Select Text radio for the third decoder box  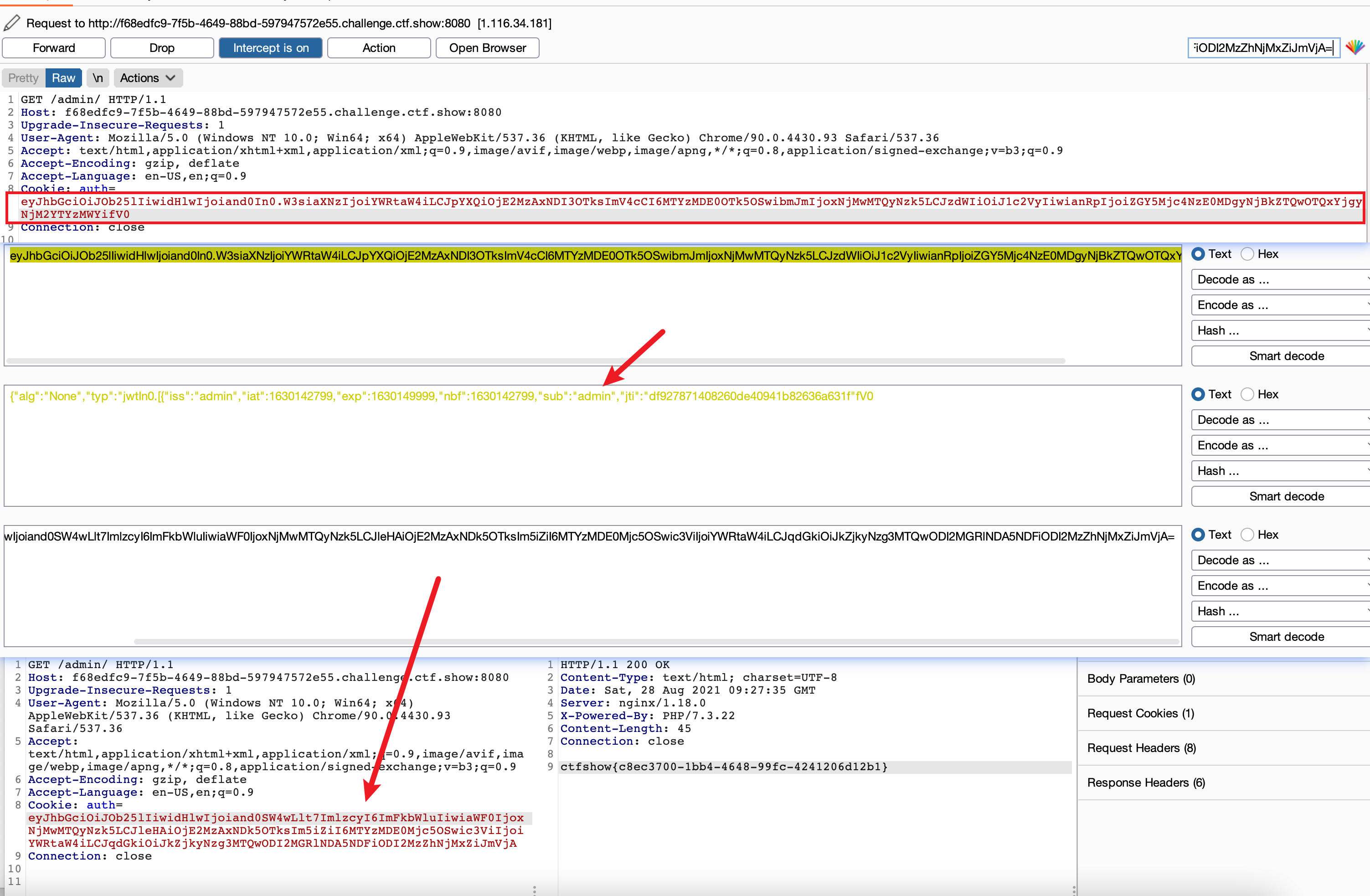tap(1198, 535)
